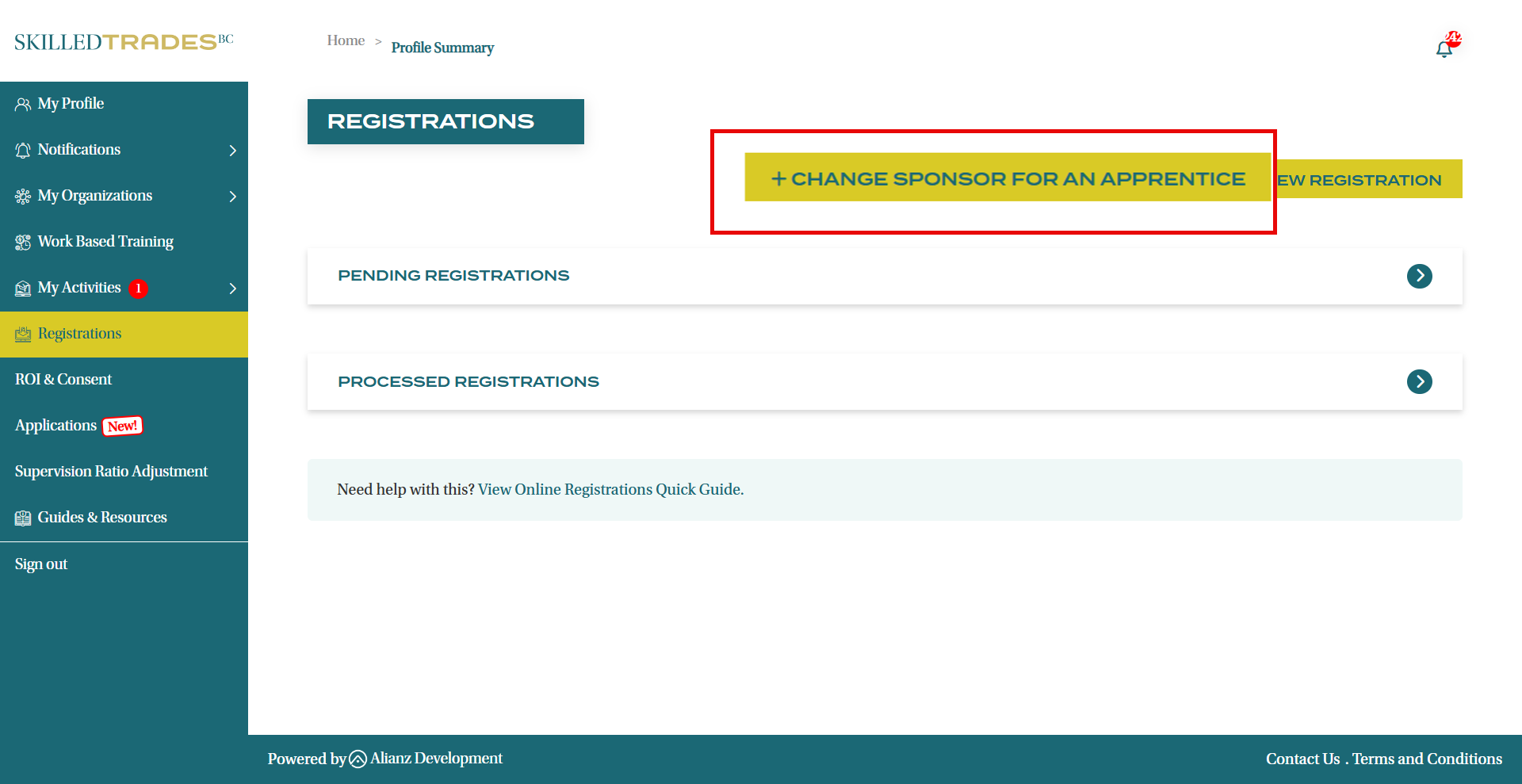The width and height of the screenshot is (1522, 784).
Task: Expand the My Organizations submenu chevron
Action: [232, 197]
